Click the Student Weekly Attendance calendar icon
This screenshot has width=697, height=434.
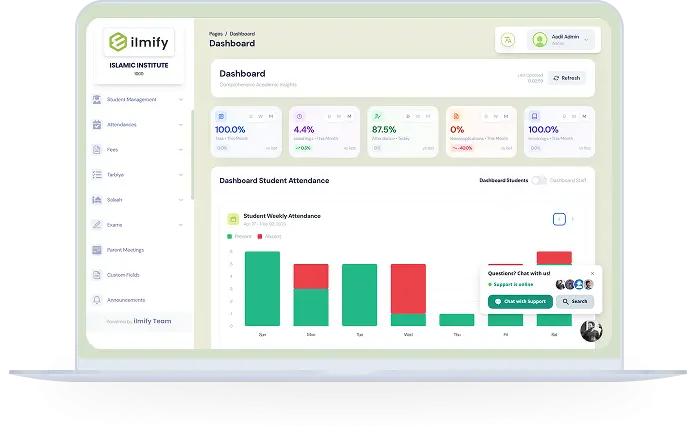click(233, 219)
